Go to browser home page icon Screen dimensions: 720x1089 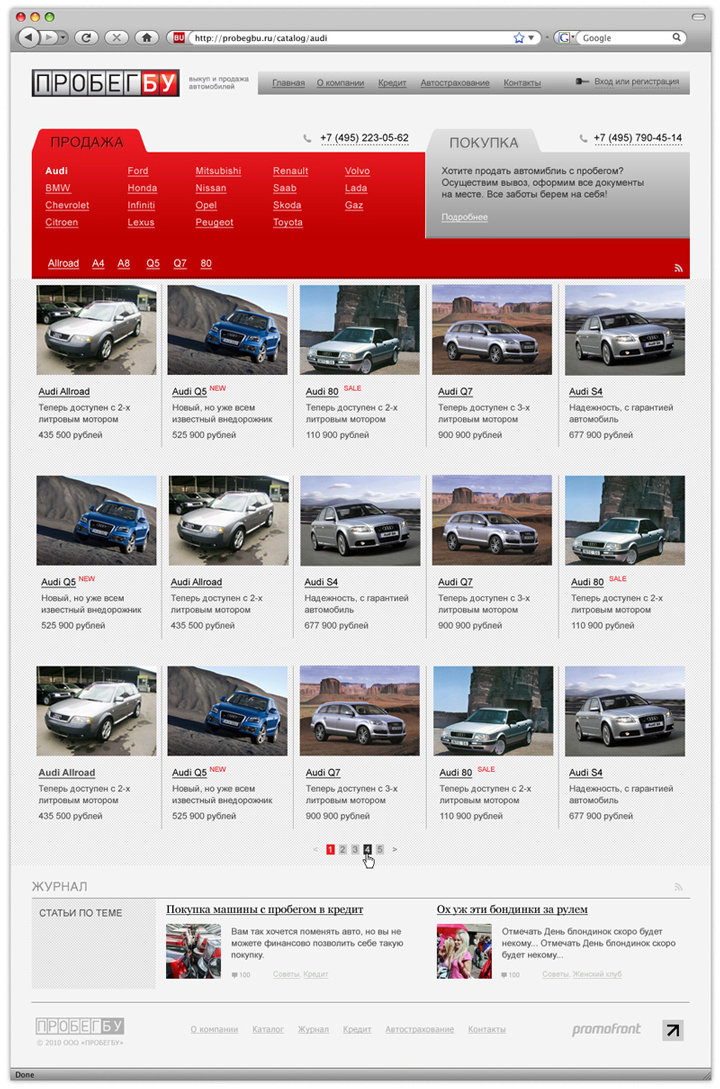click(x=146, y=38)
